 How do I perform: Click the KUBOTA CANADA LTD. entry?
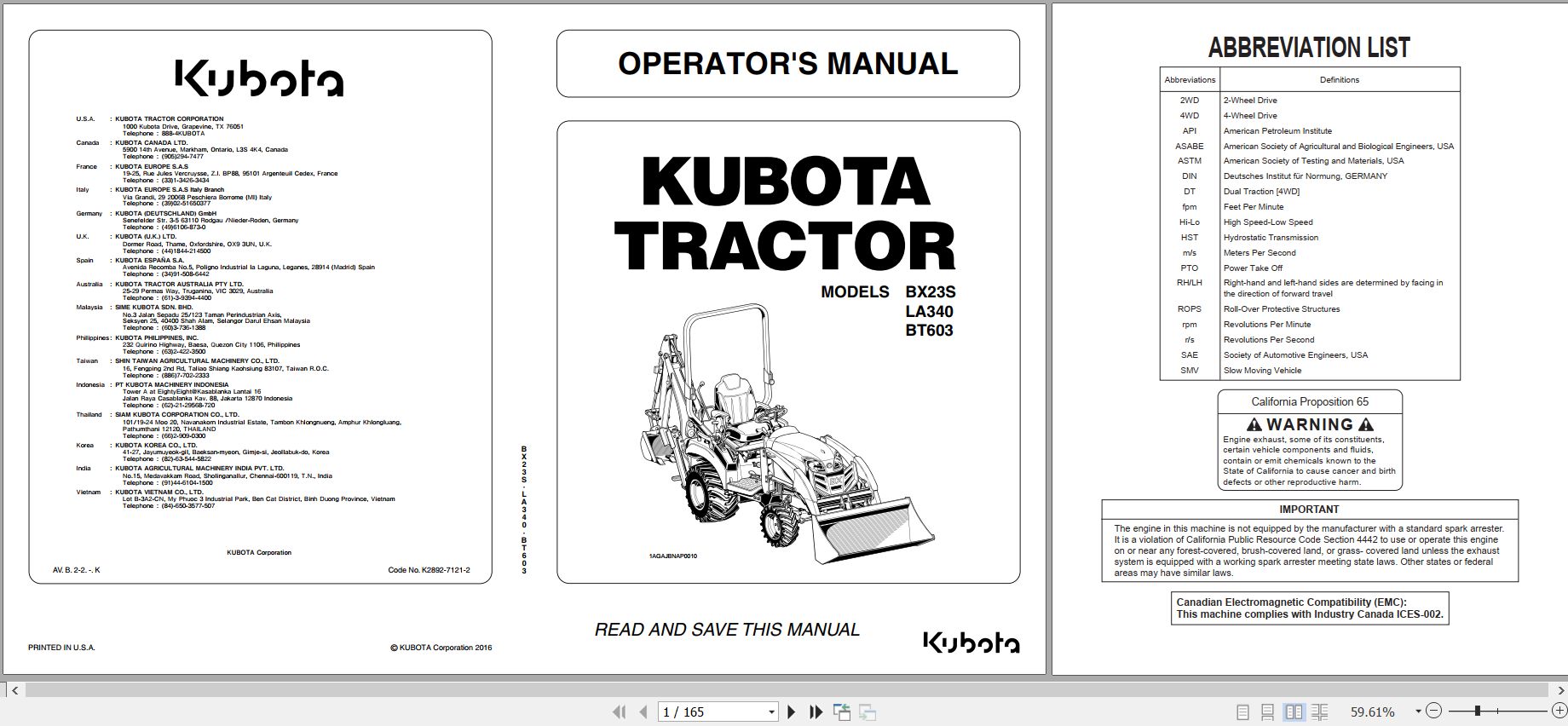tap(201, 150)
